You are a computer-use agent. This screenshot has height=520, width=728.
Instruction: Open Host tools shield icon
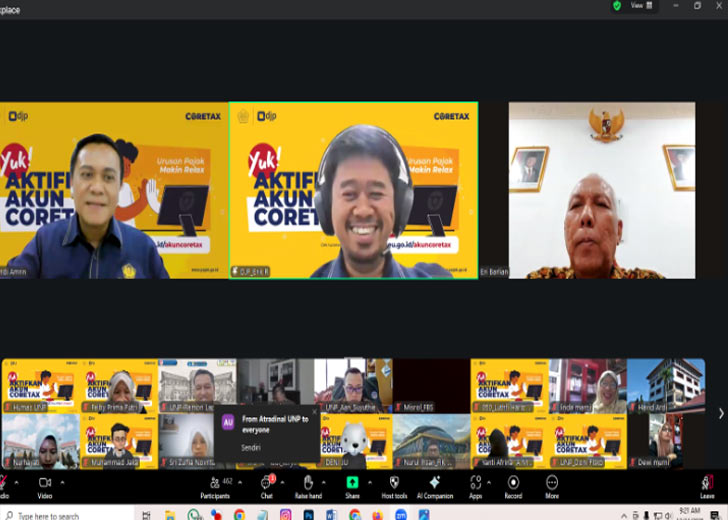pos(394,485)
